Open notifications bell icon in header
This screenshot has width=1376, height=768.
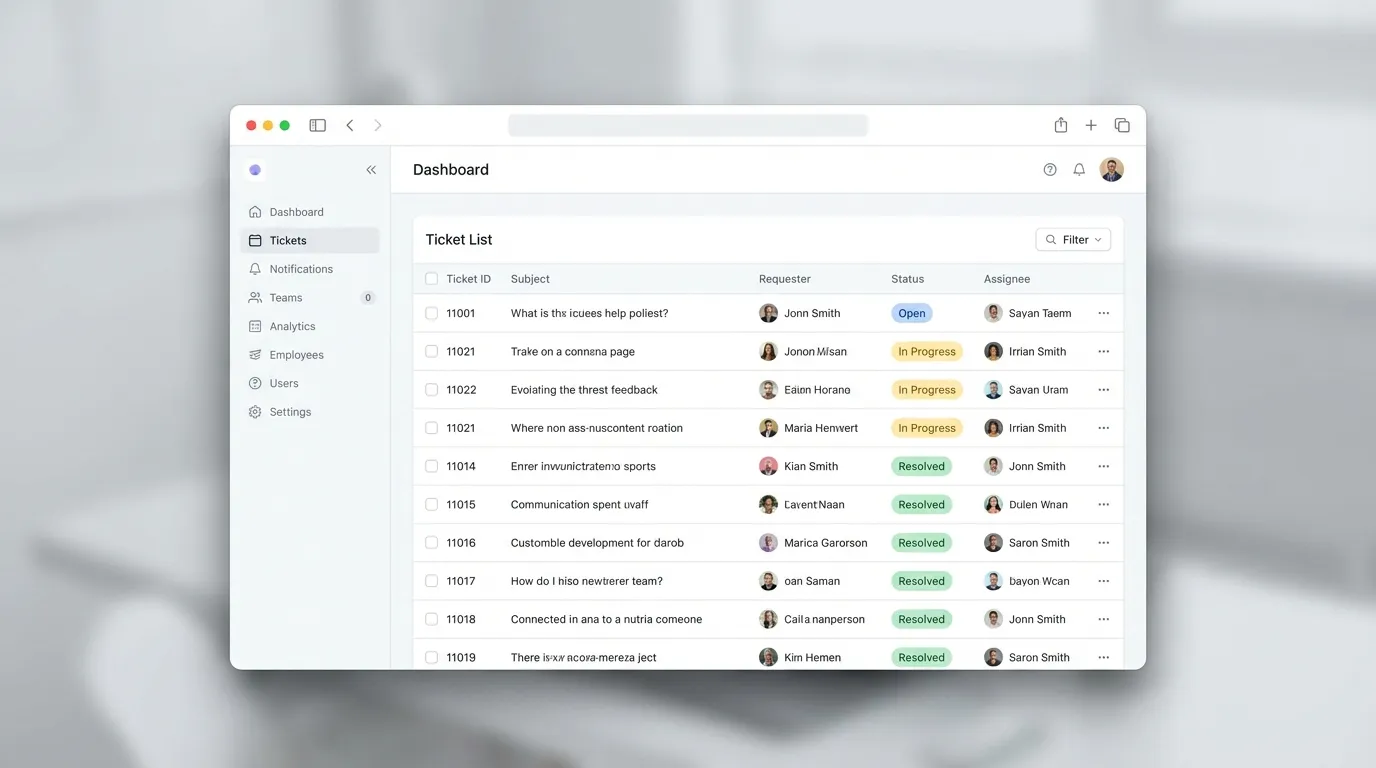point(1079,170)
